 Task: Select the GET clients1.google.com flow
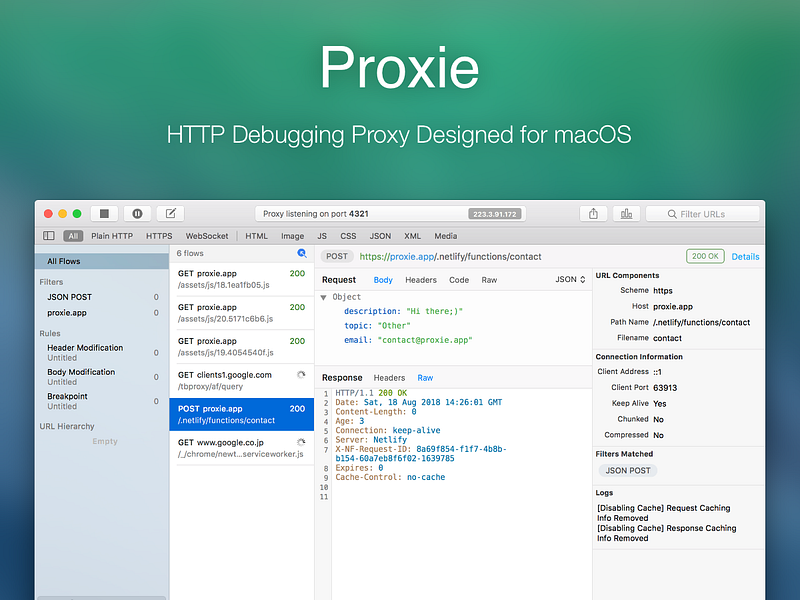click(241, 381)
